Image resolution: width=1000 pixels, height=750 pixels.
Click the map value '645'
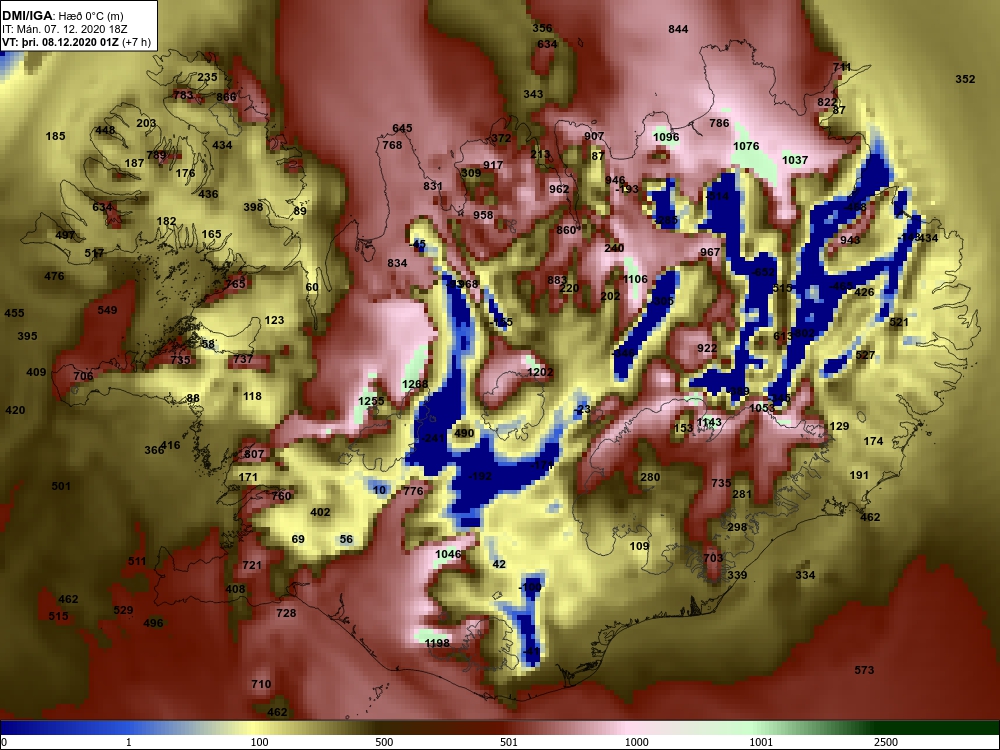click(402, 128)
